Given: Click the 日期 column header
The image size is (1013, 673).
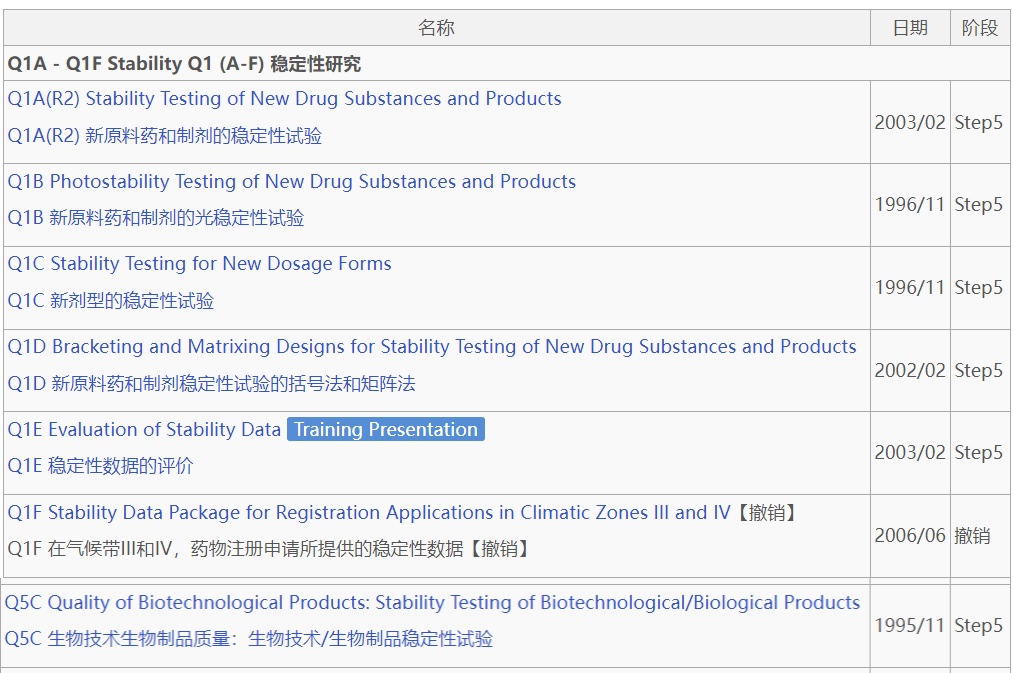Looking at the screenshot, I should tap(910, 28).
